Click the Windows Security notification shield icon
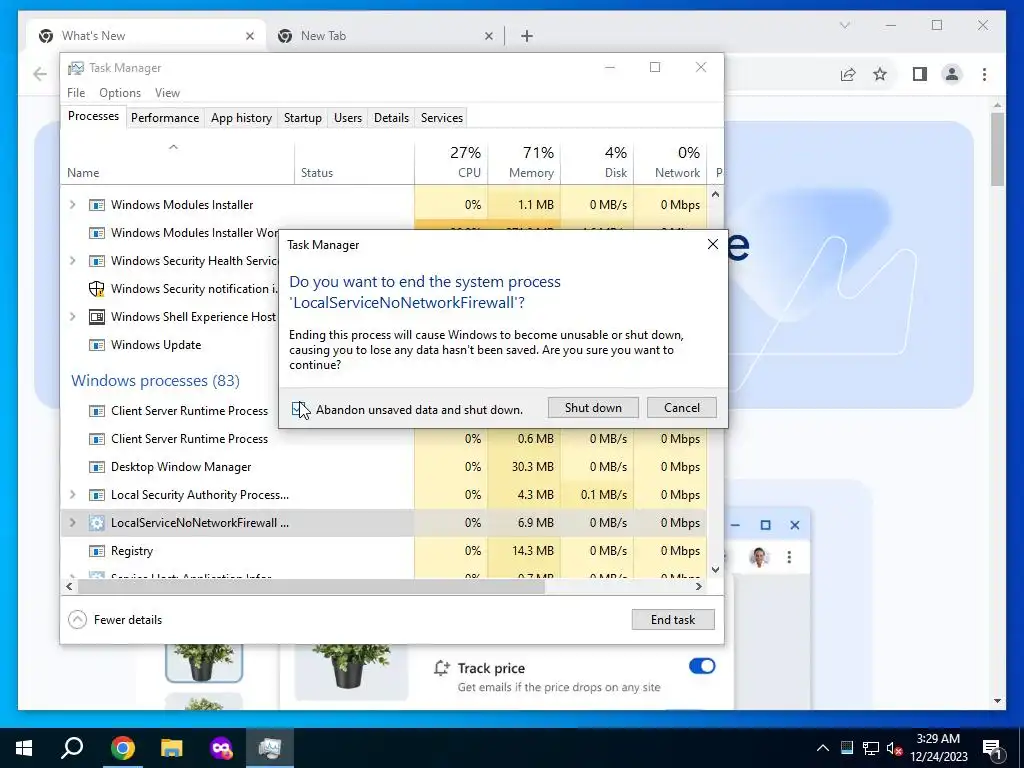This screenshot has height=768, width=1024. [x=97, y=289]
